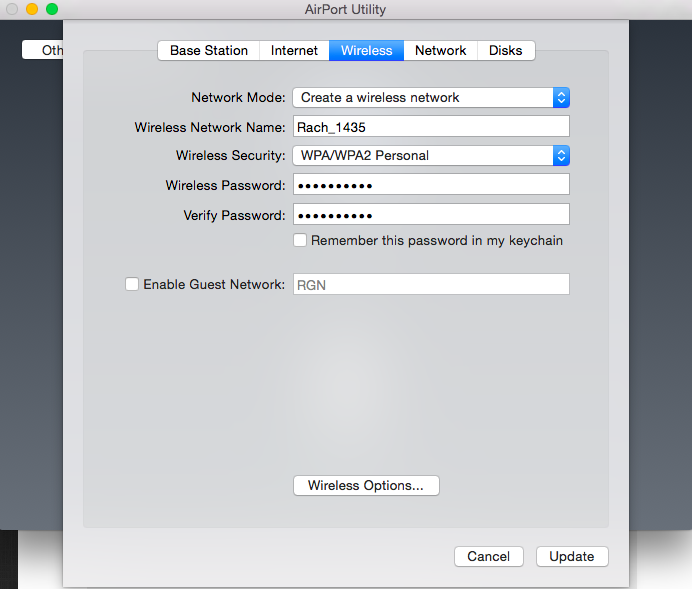Enable Remember this password in my keychain

(x=300, y=240)
